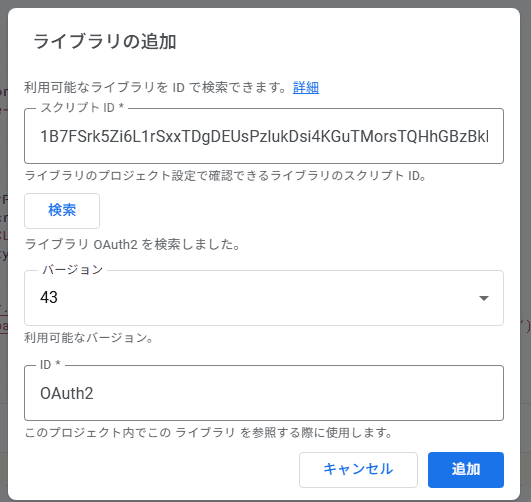
Task: Click the text ライブラリ OAuth2 を検索しました。
Action: point(133,244)
